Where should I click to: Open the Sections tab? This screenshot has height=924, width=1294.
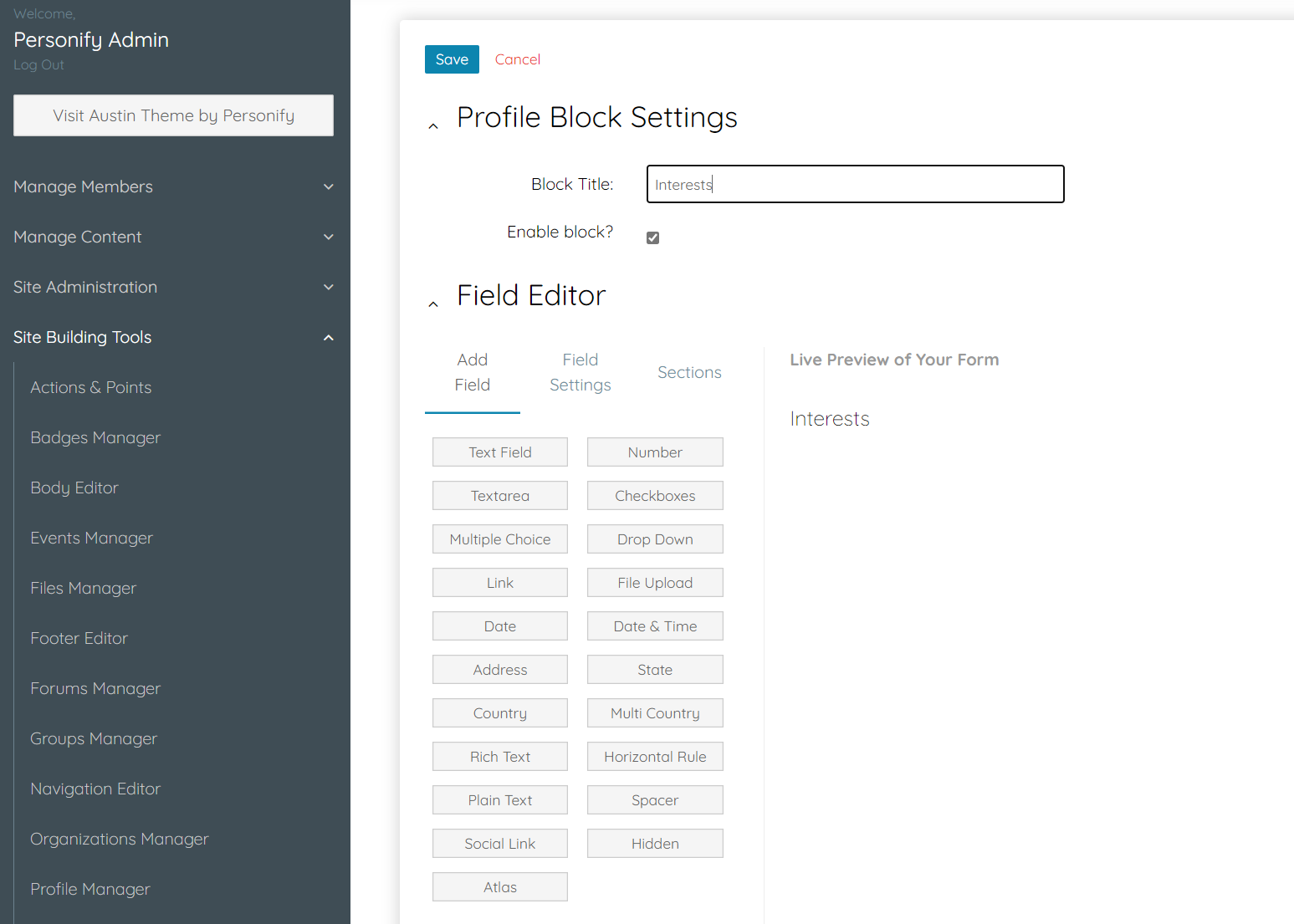pos(689,372)
